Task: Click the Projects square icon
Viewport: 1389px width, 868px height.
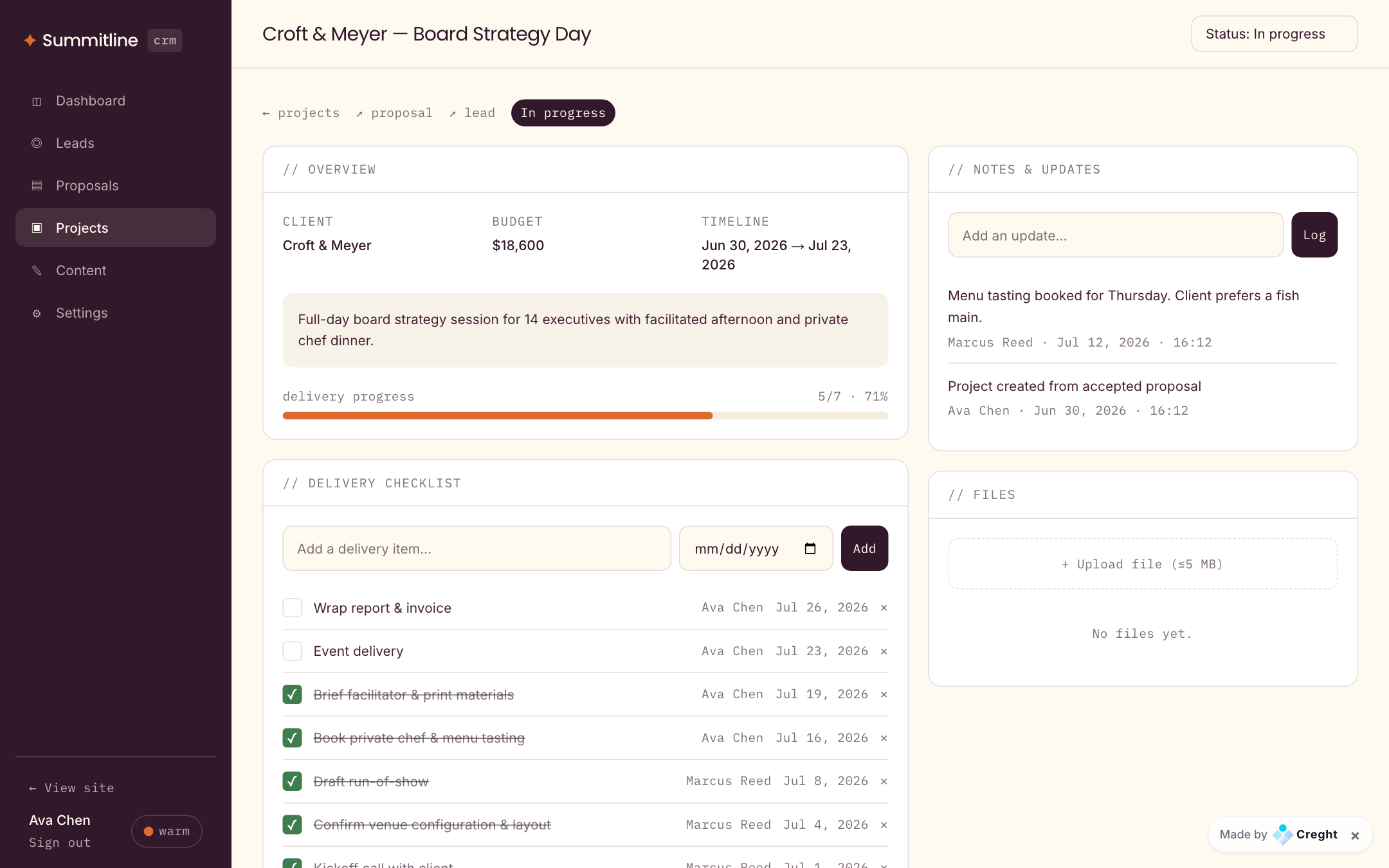Action: point(37,228)
